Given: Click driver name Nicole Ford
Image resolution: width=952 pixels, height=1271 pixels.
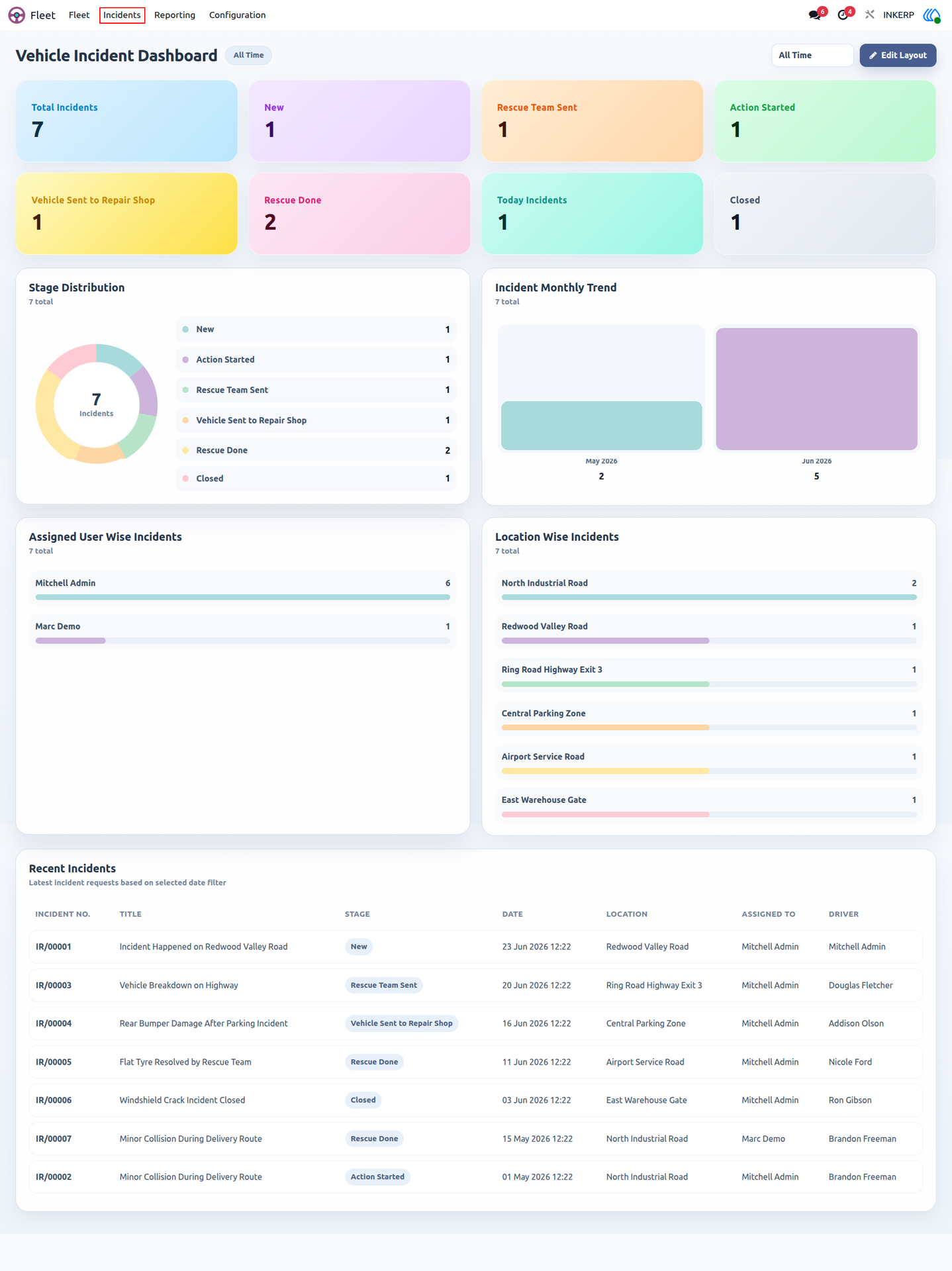Looking at the screenshot, I should (x=850, y=1062).
